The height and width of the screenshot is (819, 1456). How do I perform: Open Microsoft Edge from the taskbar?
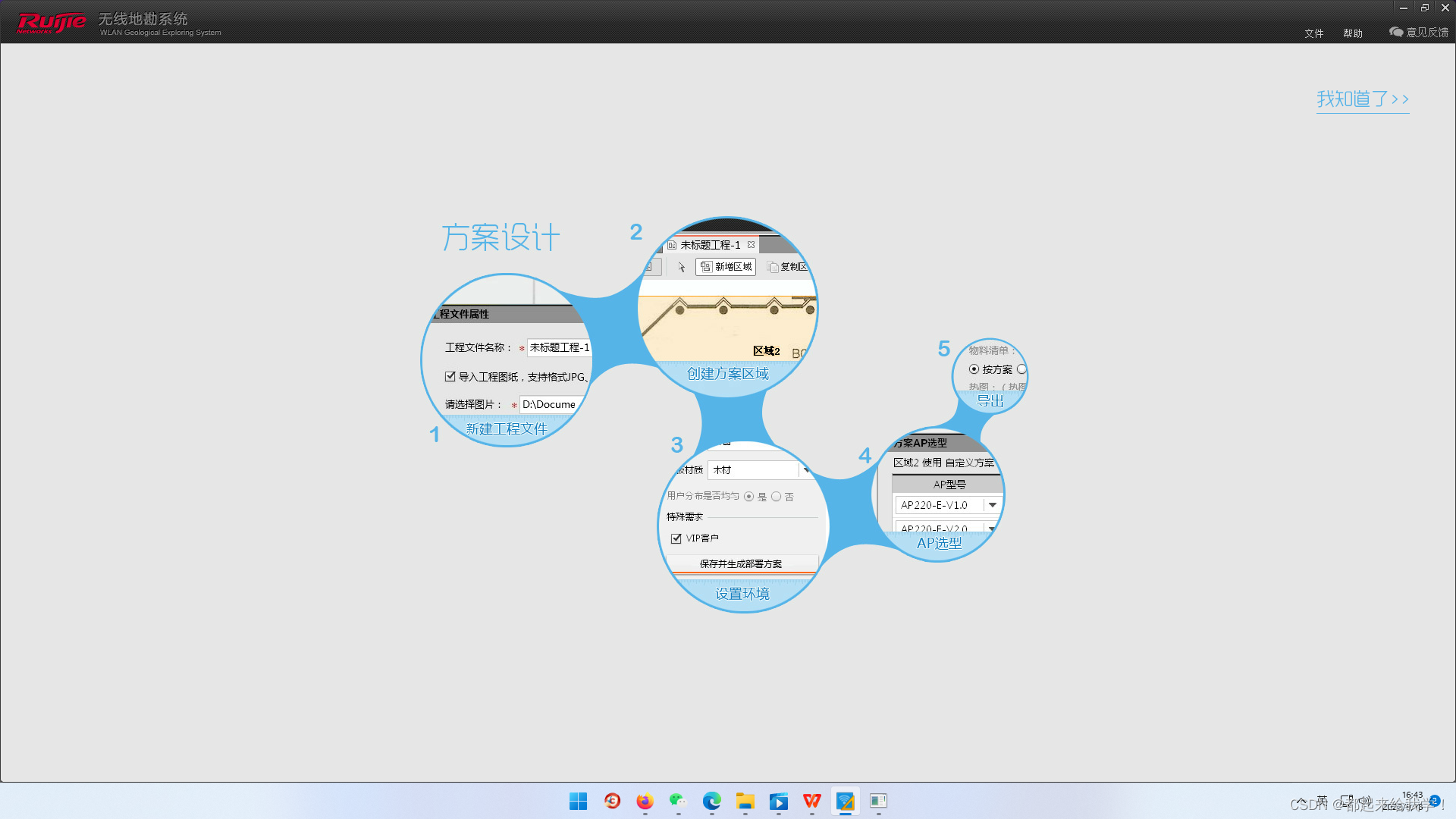point(711,801)
